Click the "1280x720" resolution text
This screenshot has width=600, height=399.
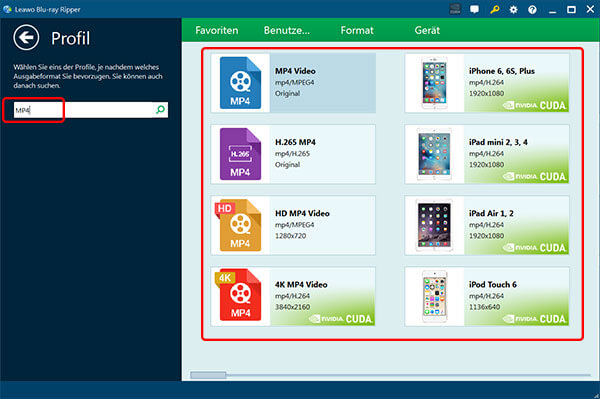click(x=290, y=236)
